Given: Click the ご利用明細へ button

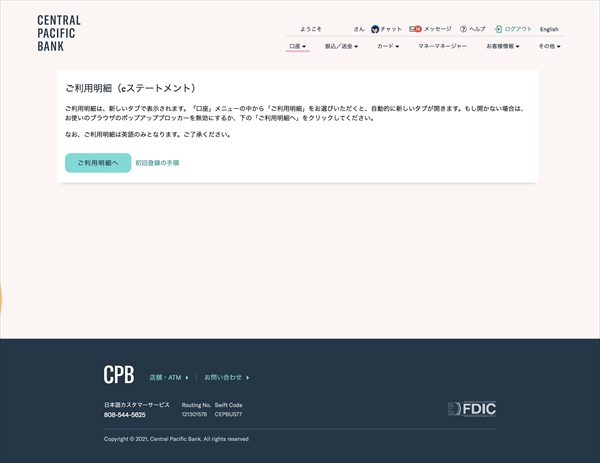Looking at the screenshot, I should (x=98, y=163).
